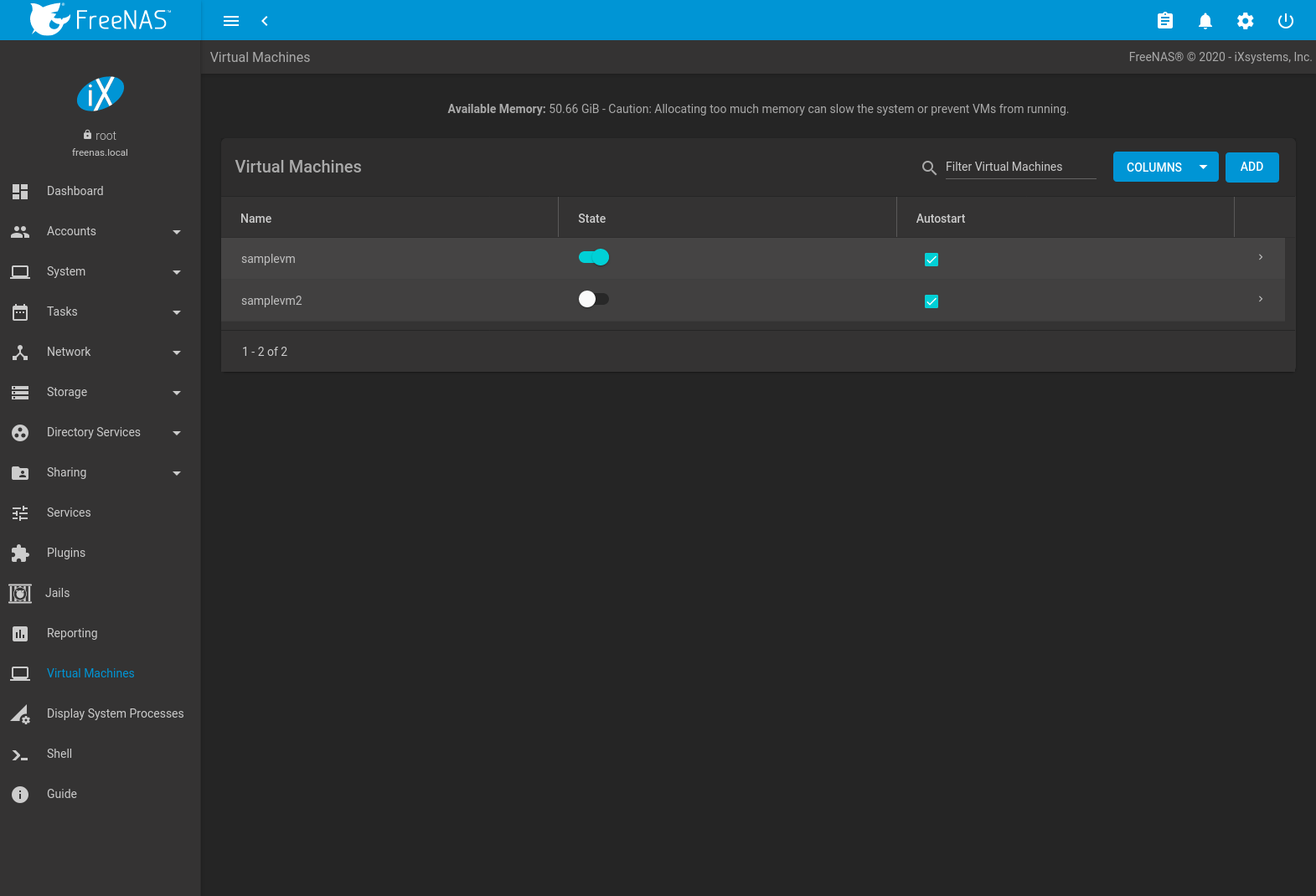The width and height of the screenshot is (1316, 896).
Task: Click the search magnifier icon
Action: click(928, 167)
